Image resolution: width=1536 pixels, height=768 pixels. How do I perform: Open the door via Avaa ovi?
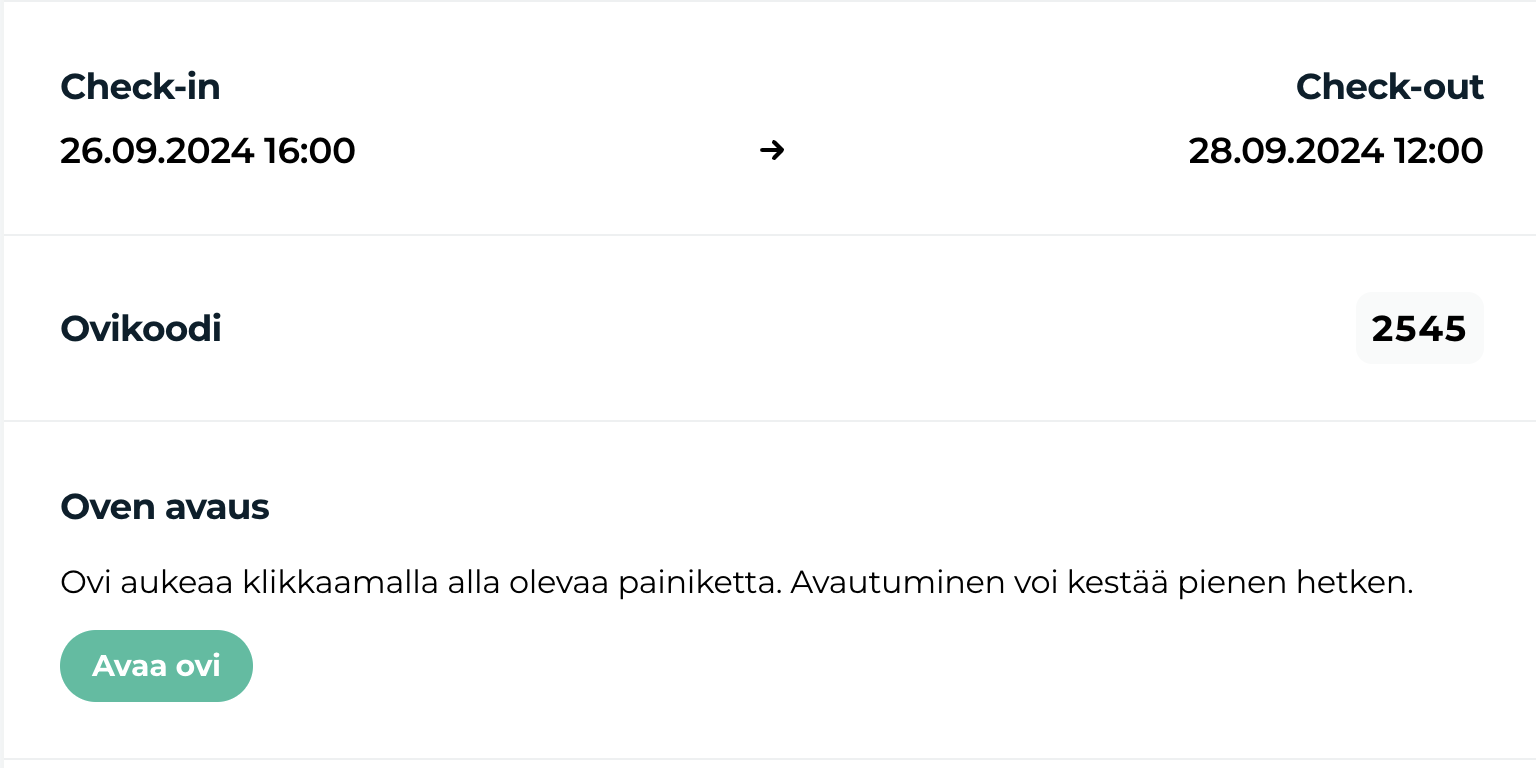(156, 665)
